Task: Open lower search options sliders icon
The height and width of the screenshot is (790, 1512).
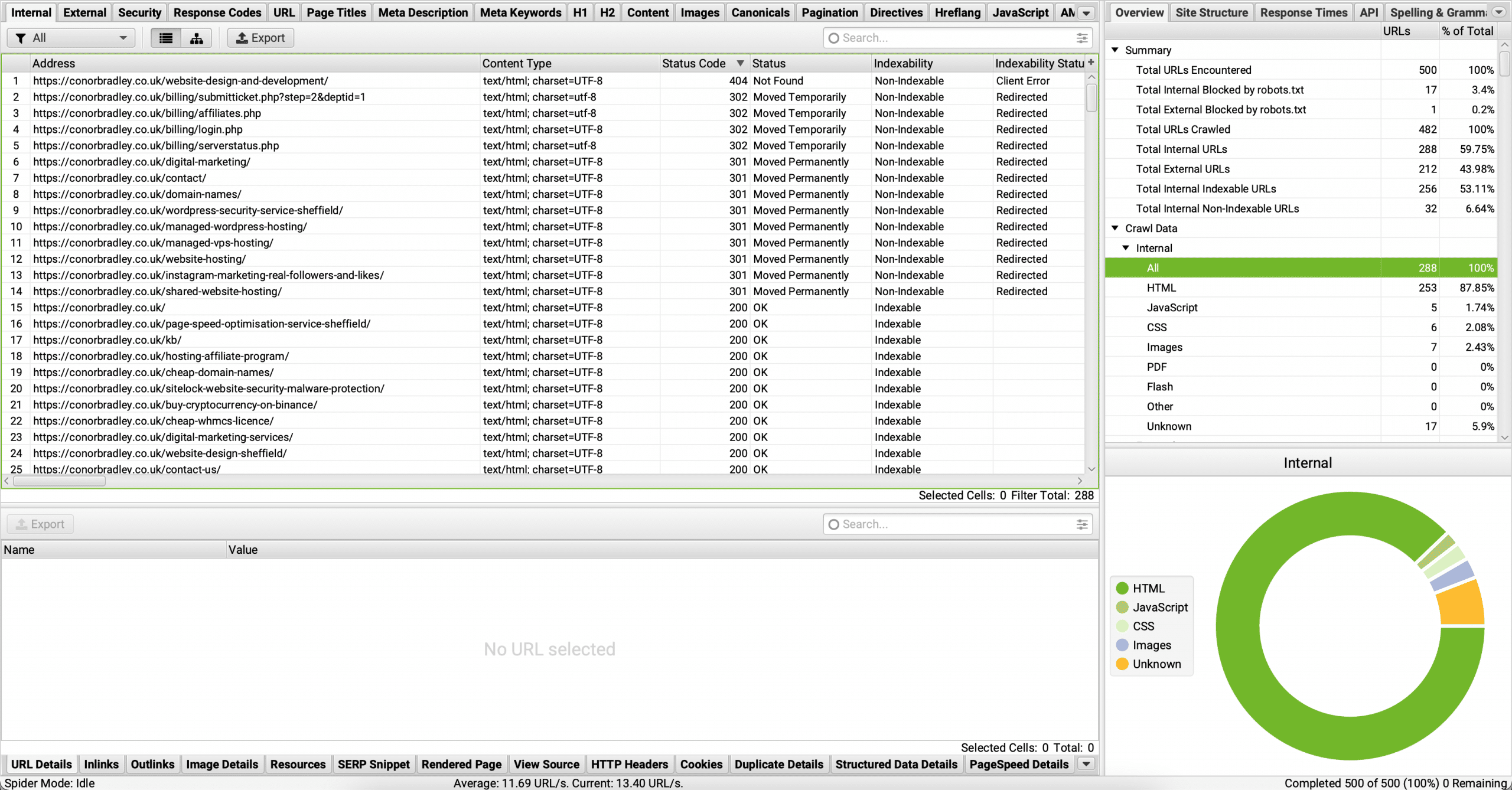Action: (1082, 524)
